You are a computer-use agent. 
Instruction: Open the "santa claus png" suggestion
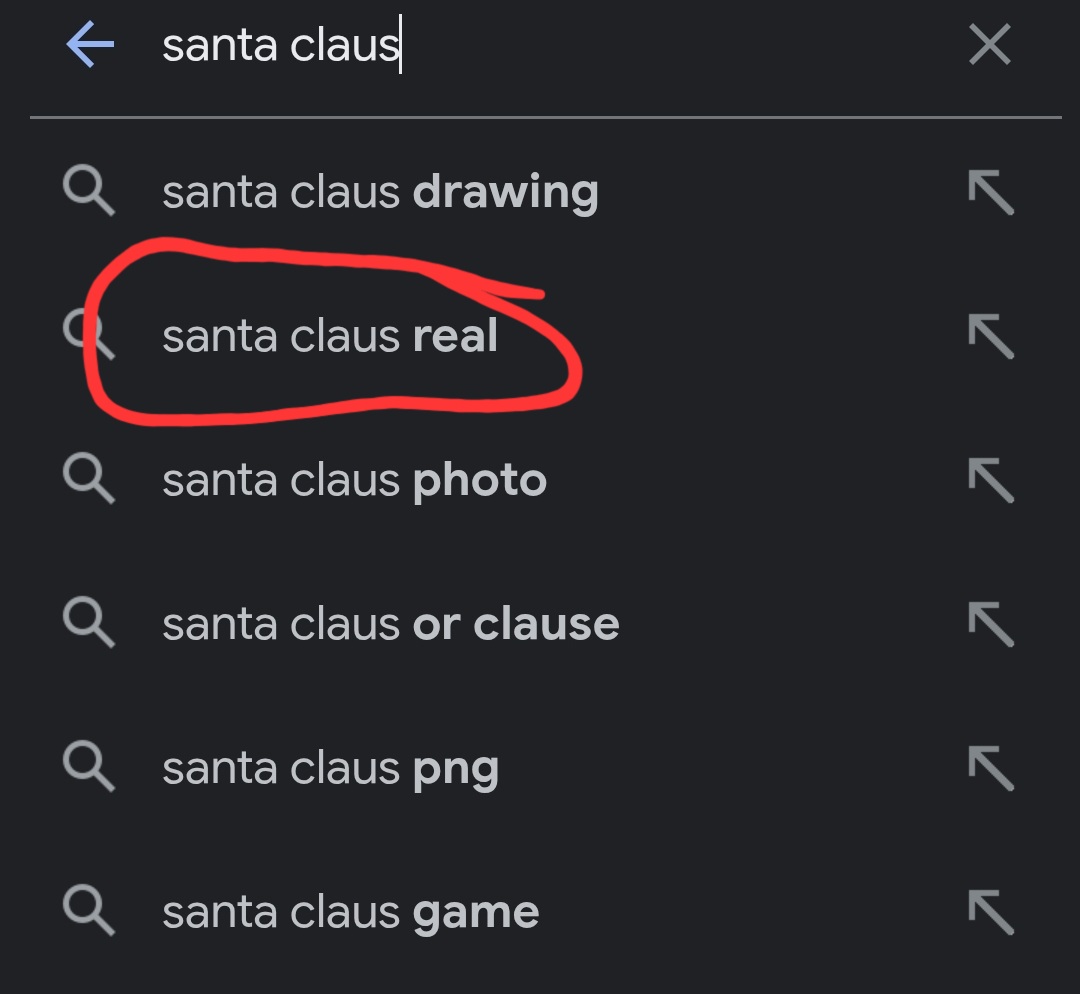(330, 769)
